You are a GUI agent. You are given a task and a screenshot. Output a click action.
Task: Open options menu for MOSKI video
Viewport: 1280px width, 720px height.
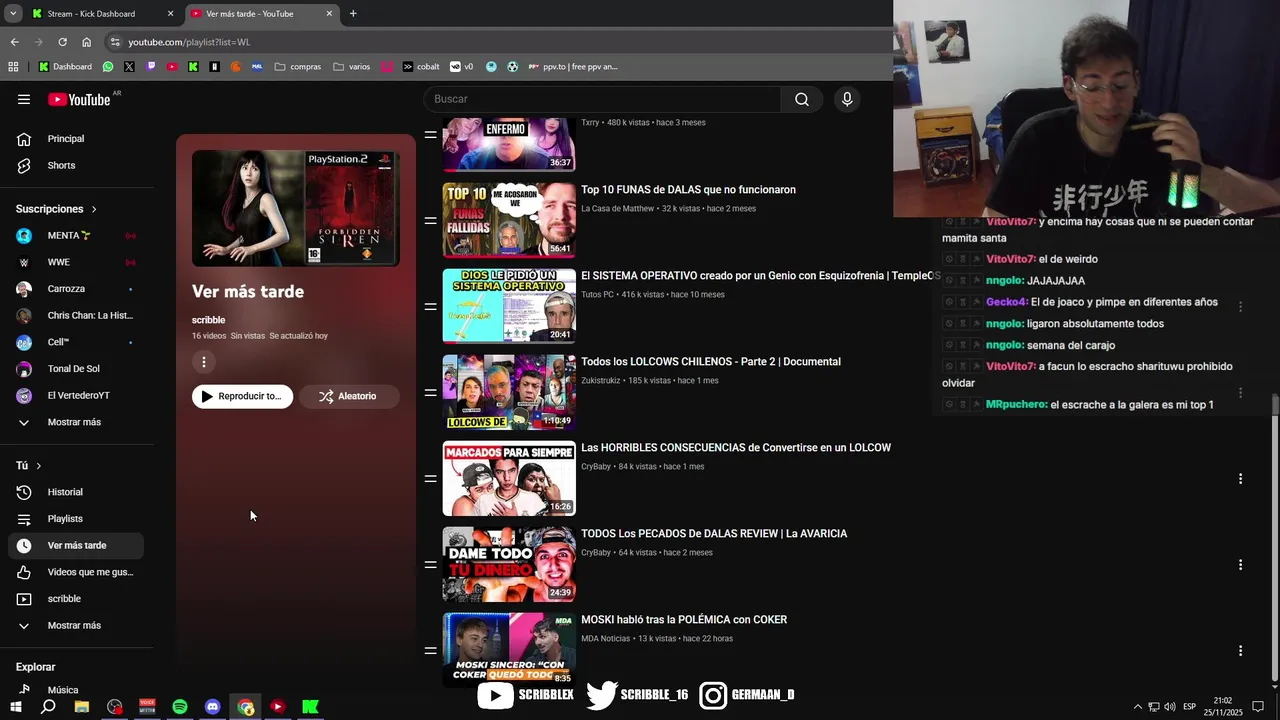click(x=1240, y=651)
